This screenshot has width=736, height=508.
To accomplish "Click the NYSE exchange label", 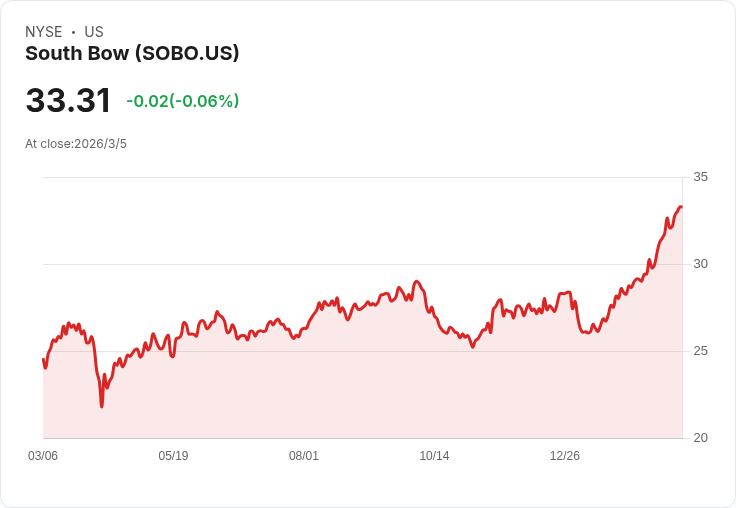I will point(44,32).
